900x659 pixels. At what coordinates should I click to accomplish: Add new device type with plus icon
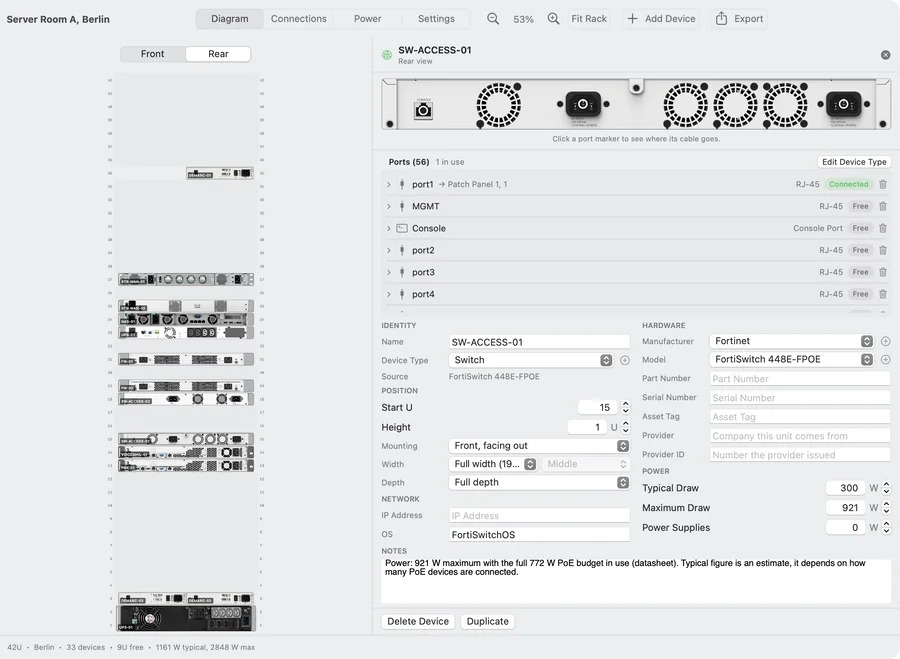[624, 360]
